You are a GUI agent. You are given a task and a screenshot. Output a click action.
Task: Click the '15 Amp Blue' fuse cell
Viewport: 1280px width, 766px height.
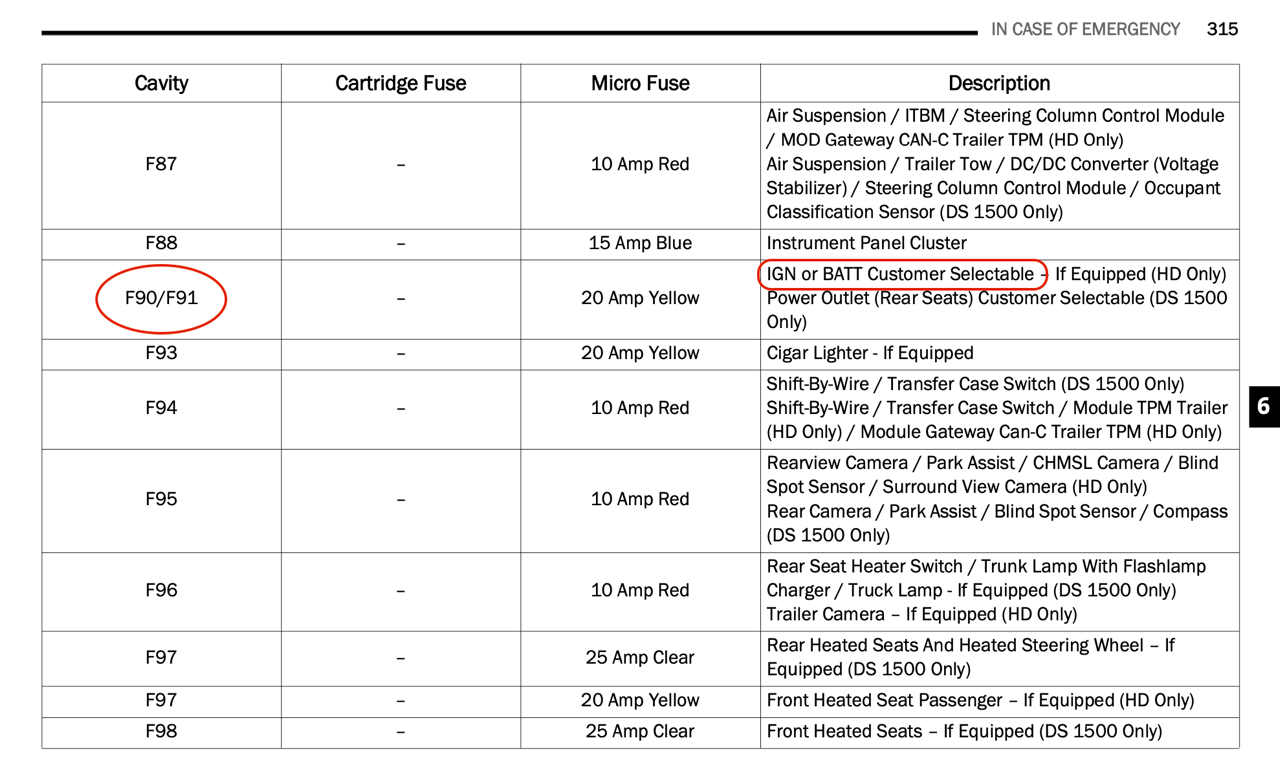[x=640, y=243]
